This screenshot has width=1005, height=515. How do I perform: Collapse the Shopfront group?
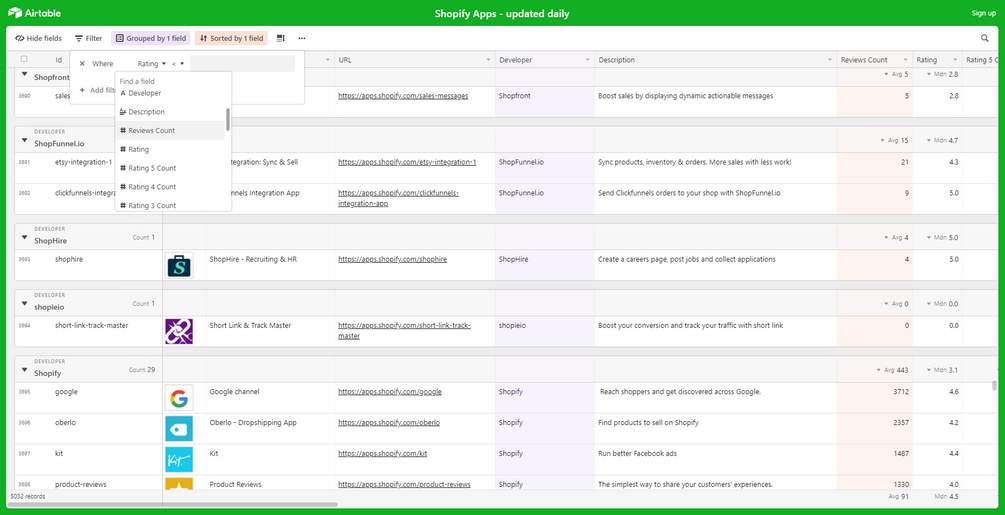point(24,74)
